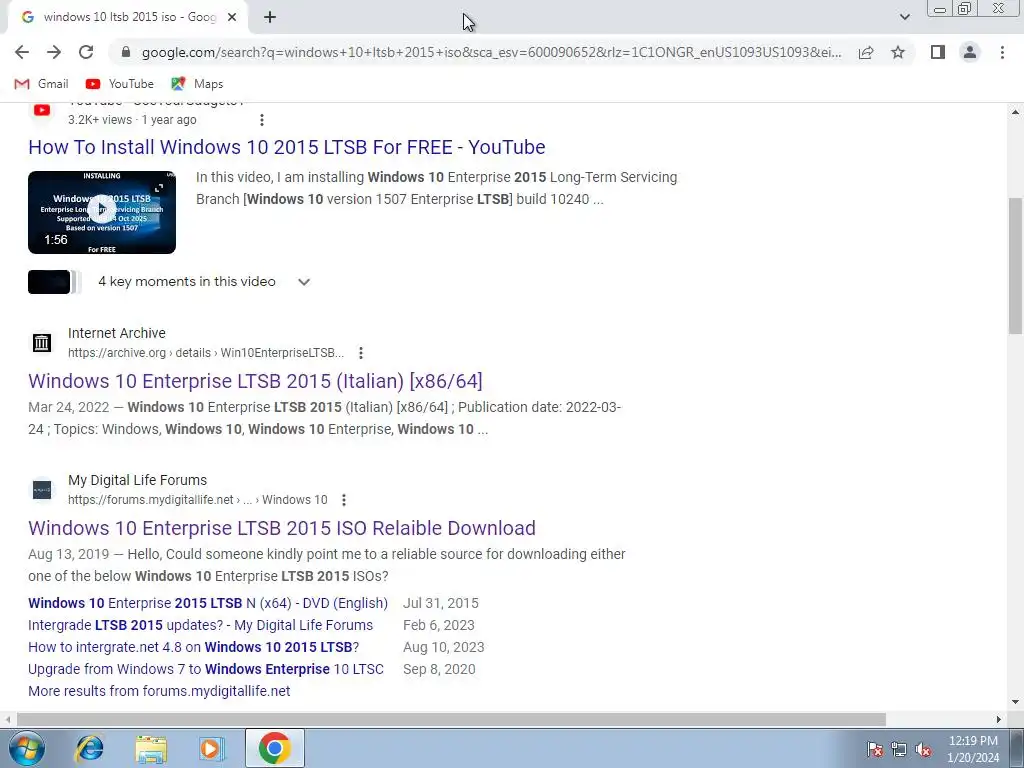Click the My Digital Life Forums site name

(138, 480)
